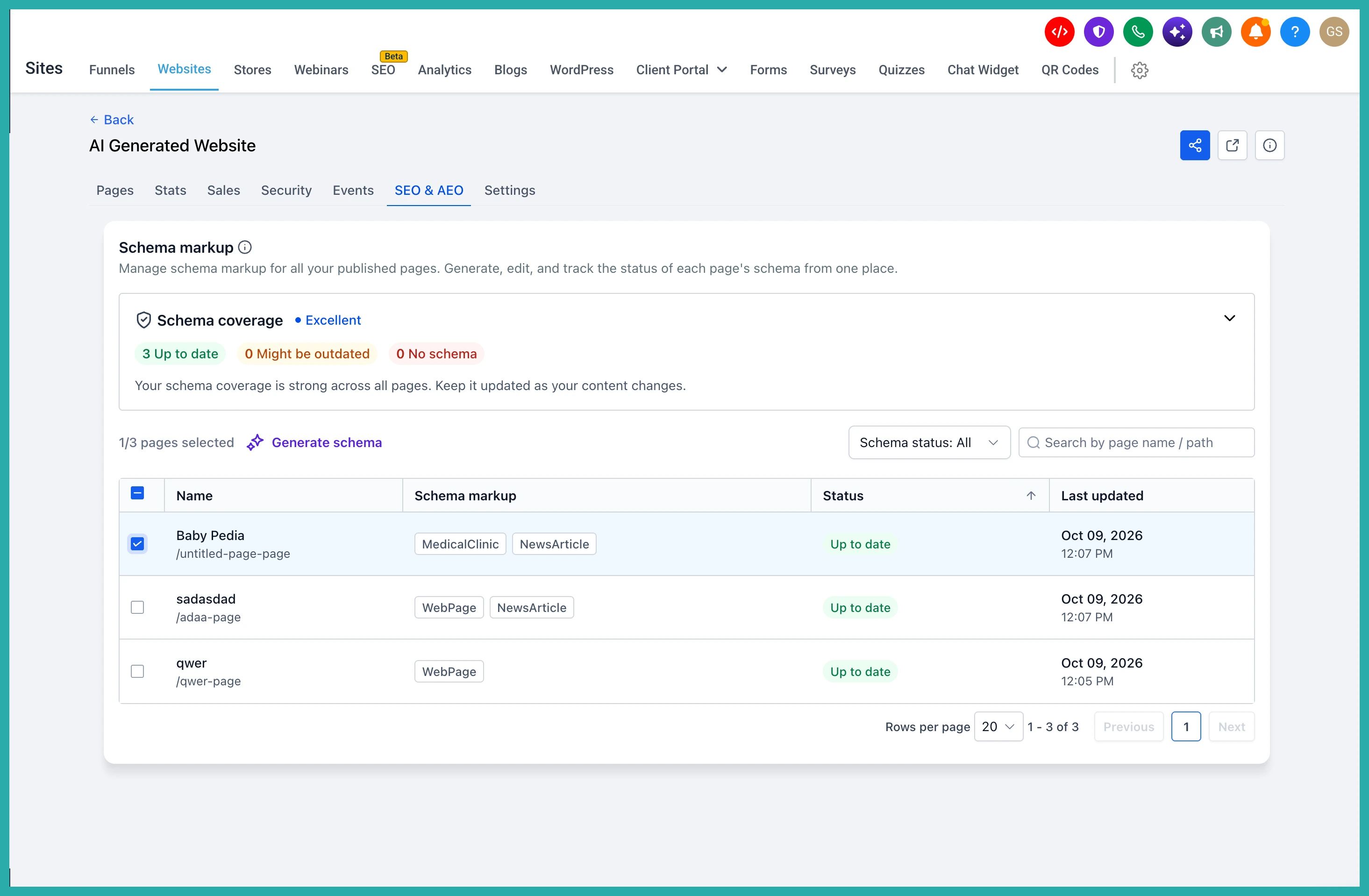Click the red code embed icon
The width and height of the screenshot is (1369, 896).
[1059, 32]
